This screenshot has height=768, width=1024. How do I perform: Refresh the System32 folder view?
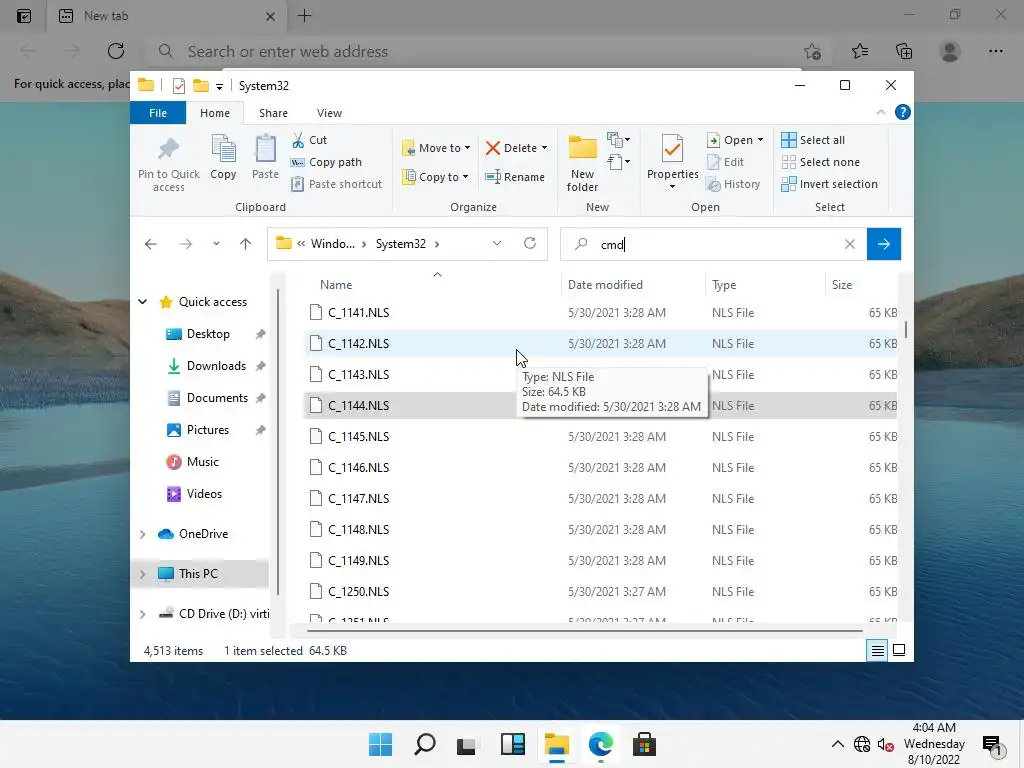coord(530,244)
